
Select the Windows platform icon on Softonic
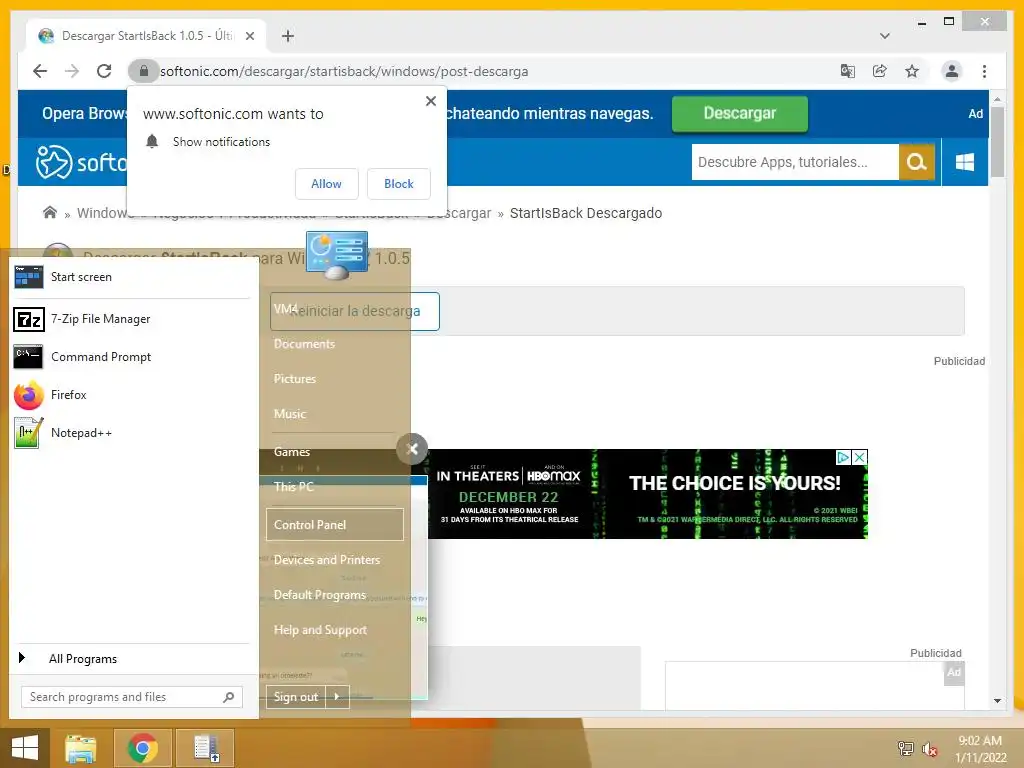pyautogui.click(x=965, y=162)
